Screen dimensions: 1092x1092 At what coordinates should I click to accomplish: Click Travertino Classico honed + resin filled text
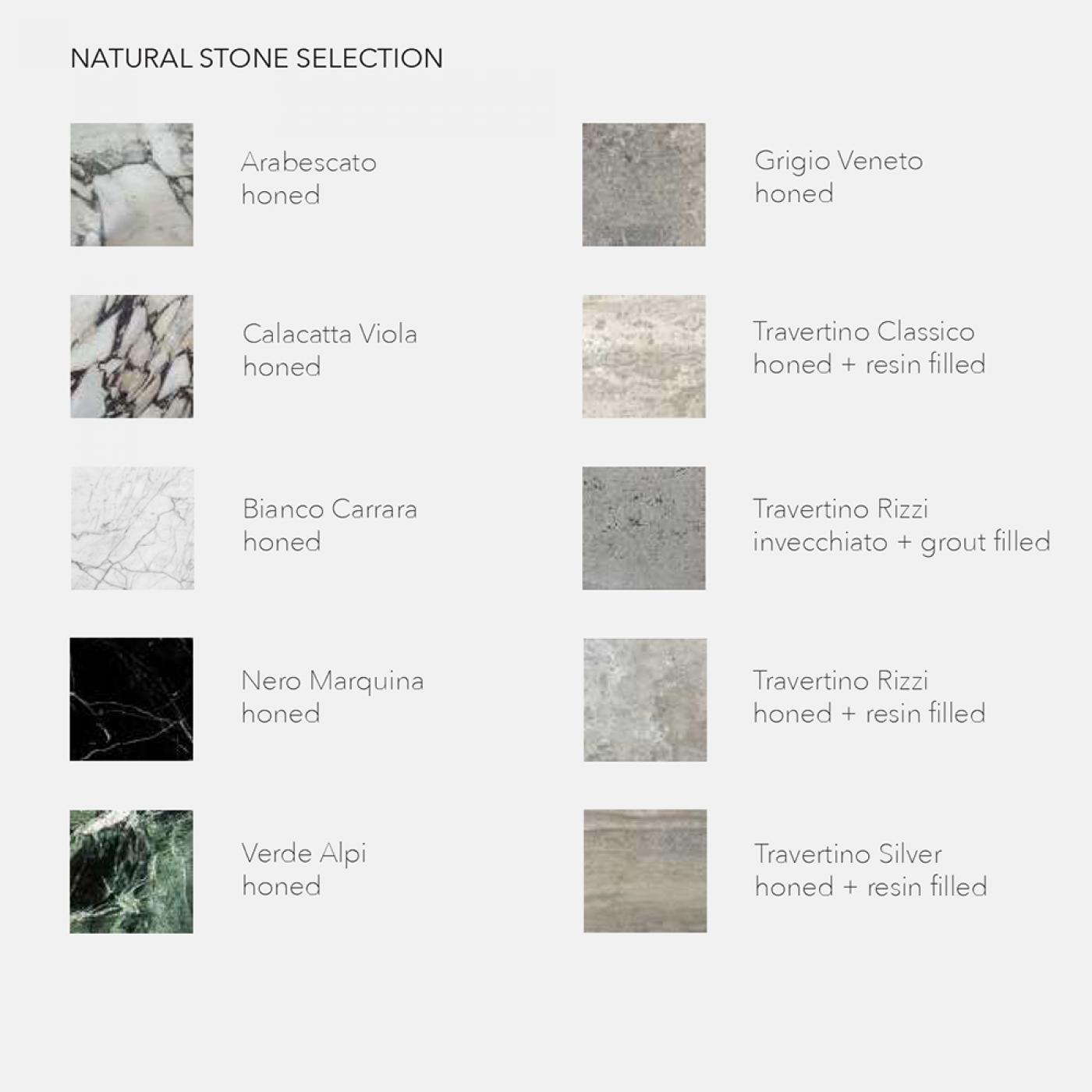click(x=868, y=348)
